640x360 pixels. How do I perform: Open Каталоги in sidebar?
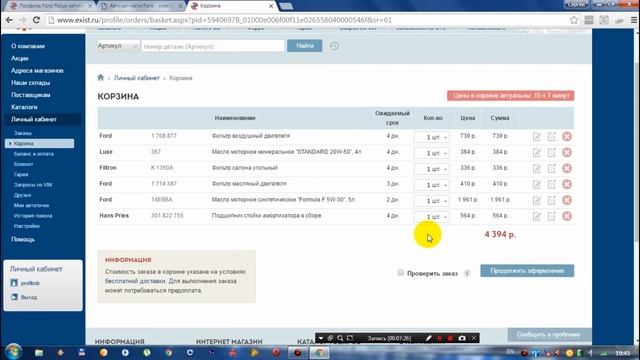(x=24, y=107)
